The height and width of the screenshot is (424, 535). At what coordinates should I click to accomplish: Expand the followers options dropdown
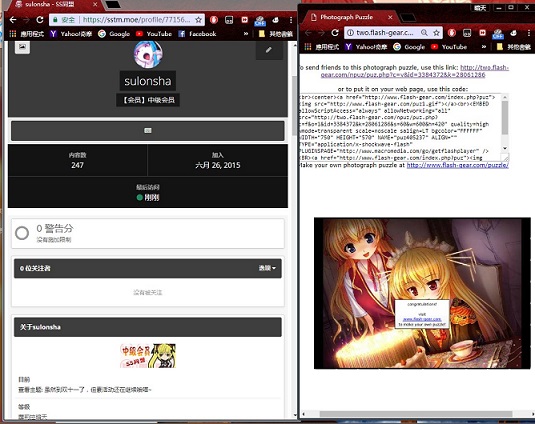[x=267, y=268]
